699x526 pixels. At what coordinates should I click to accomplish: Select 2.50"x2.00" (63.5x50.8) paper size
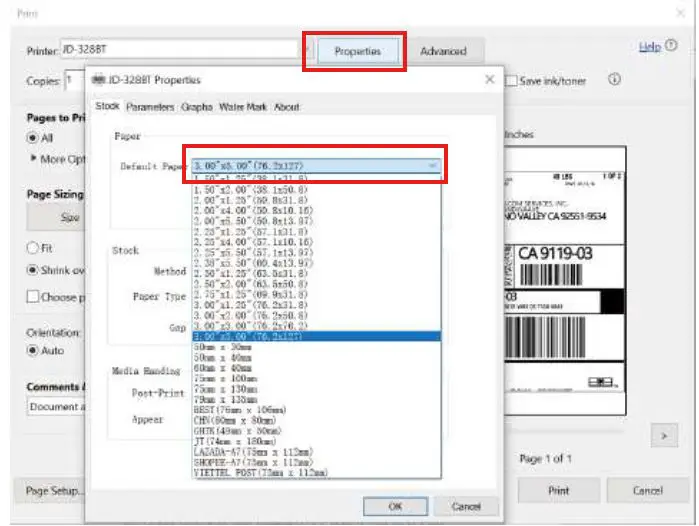(317, 284)
